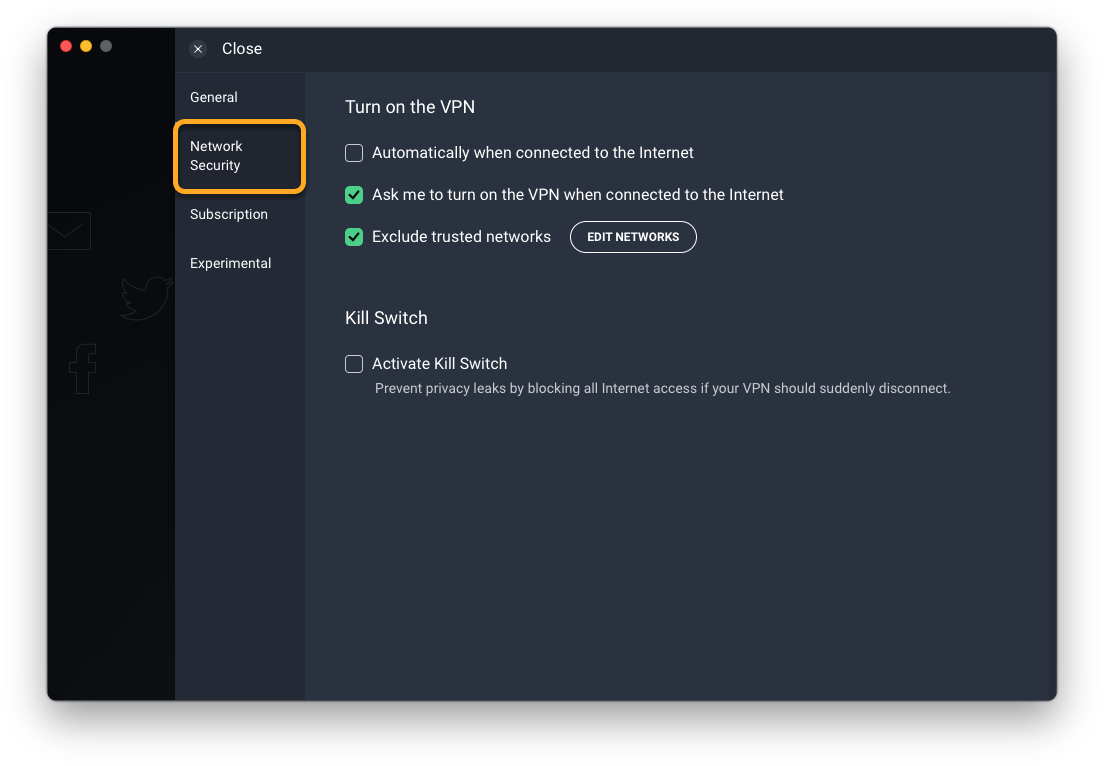
Task: Click the EDIT NETWORKS button
Action: click(633, 237)
